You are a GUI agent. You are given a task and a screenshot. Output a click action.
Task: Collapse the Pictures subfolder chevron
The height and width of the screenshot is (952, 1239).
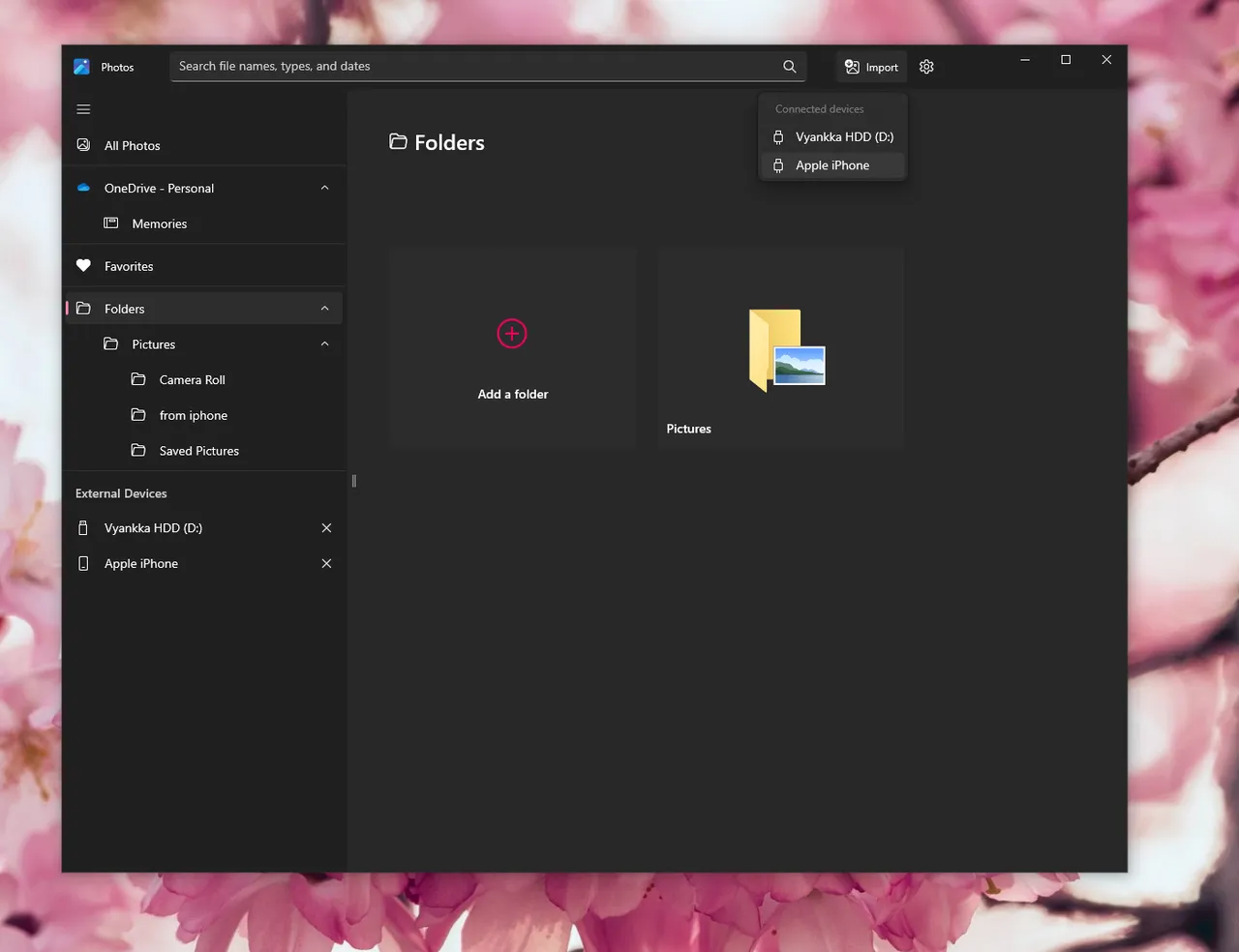pyautogui.click(x=325, y=344)
